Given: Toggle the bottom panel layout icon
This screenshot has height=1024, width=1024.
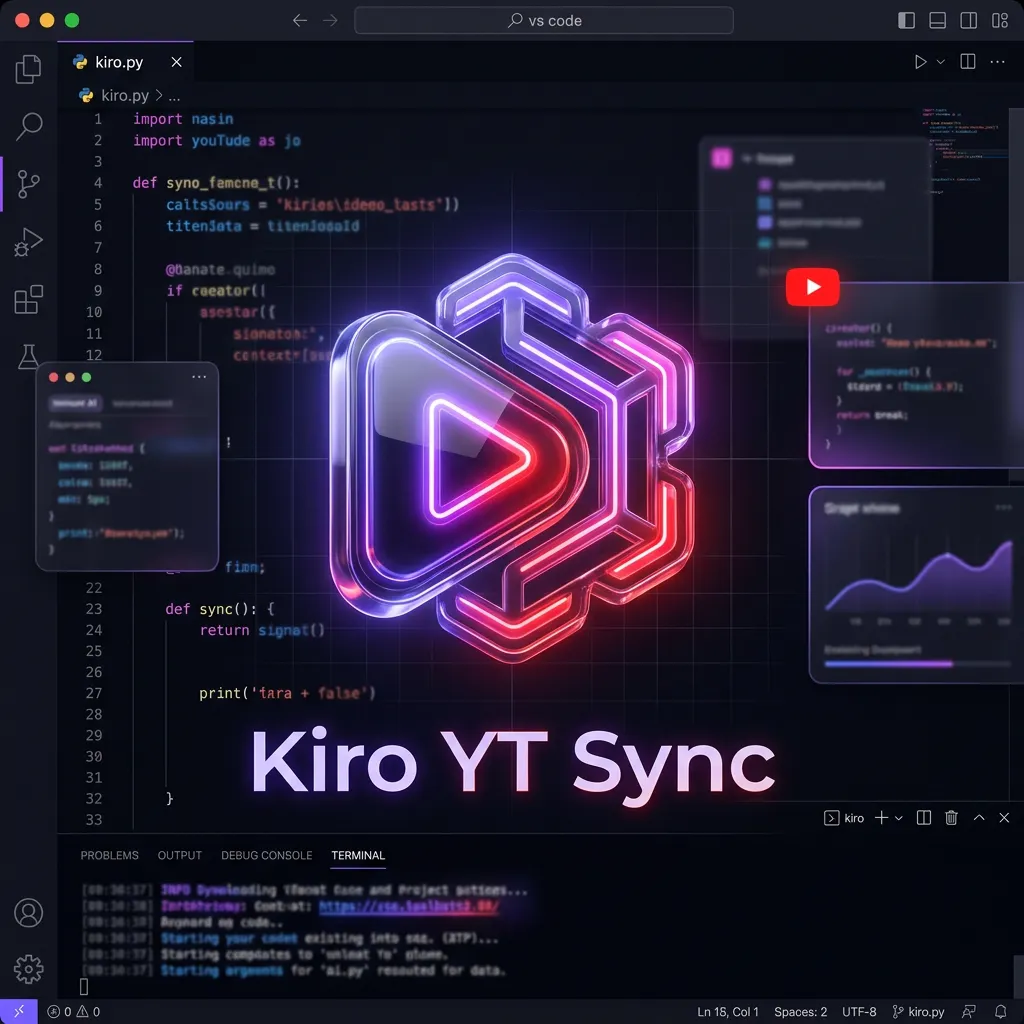Looking at the screenshot, I should click(937, 20).
